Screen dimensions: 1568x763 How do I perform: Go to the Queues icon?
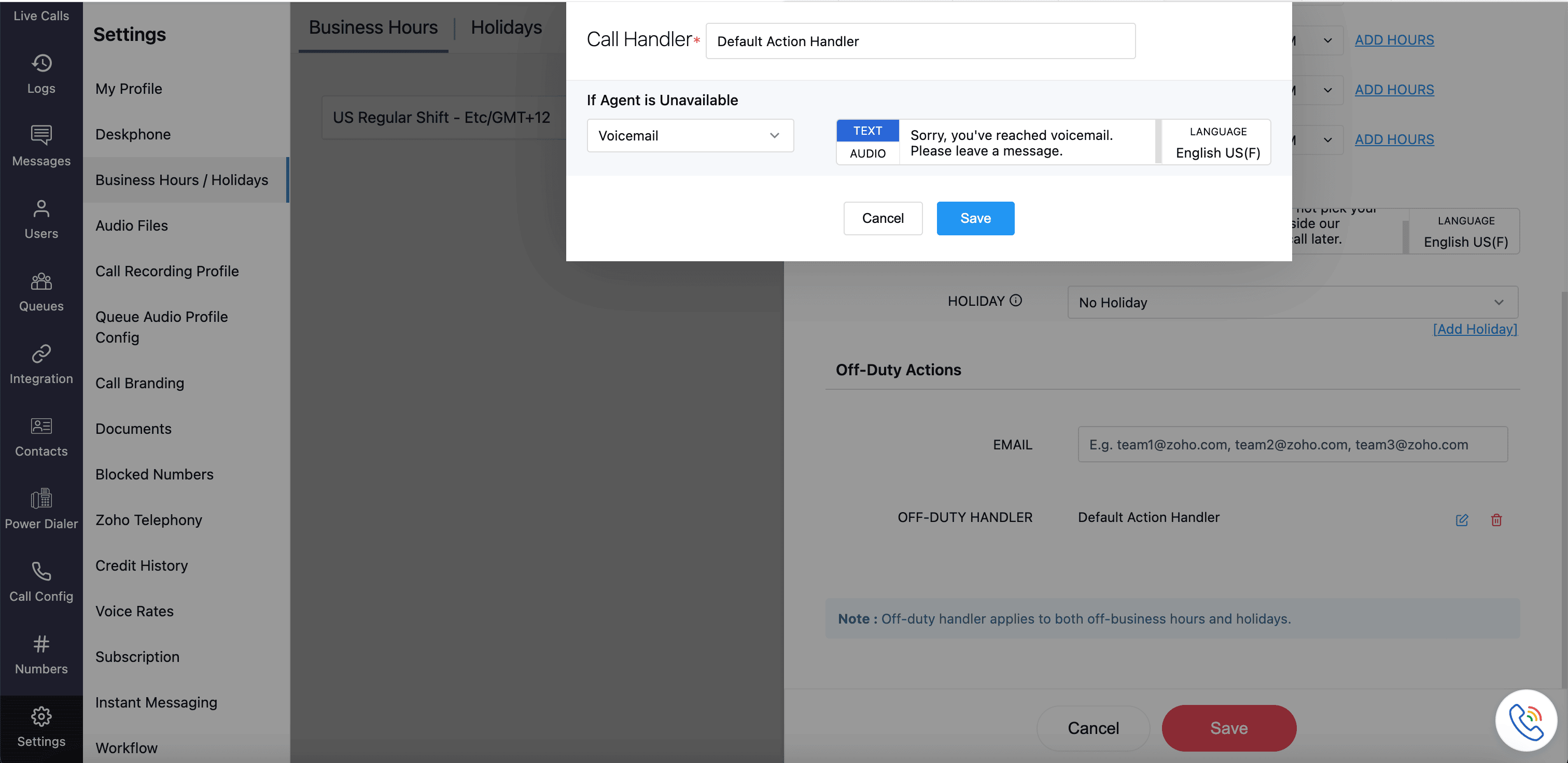tap(41, 281)
